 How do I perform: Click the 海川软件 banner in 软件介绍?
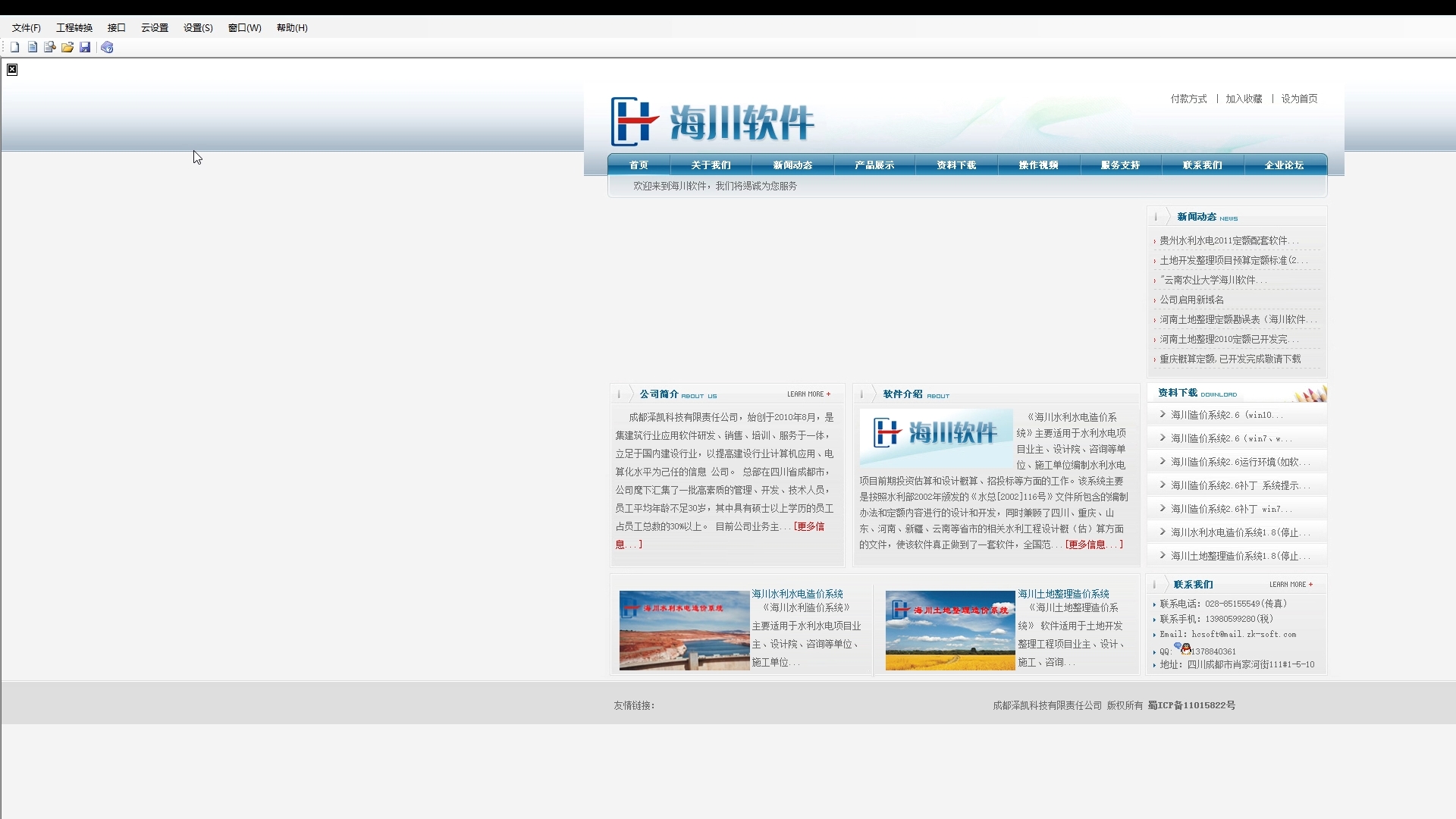point(936,438)
